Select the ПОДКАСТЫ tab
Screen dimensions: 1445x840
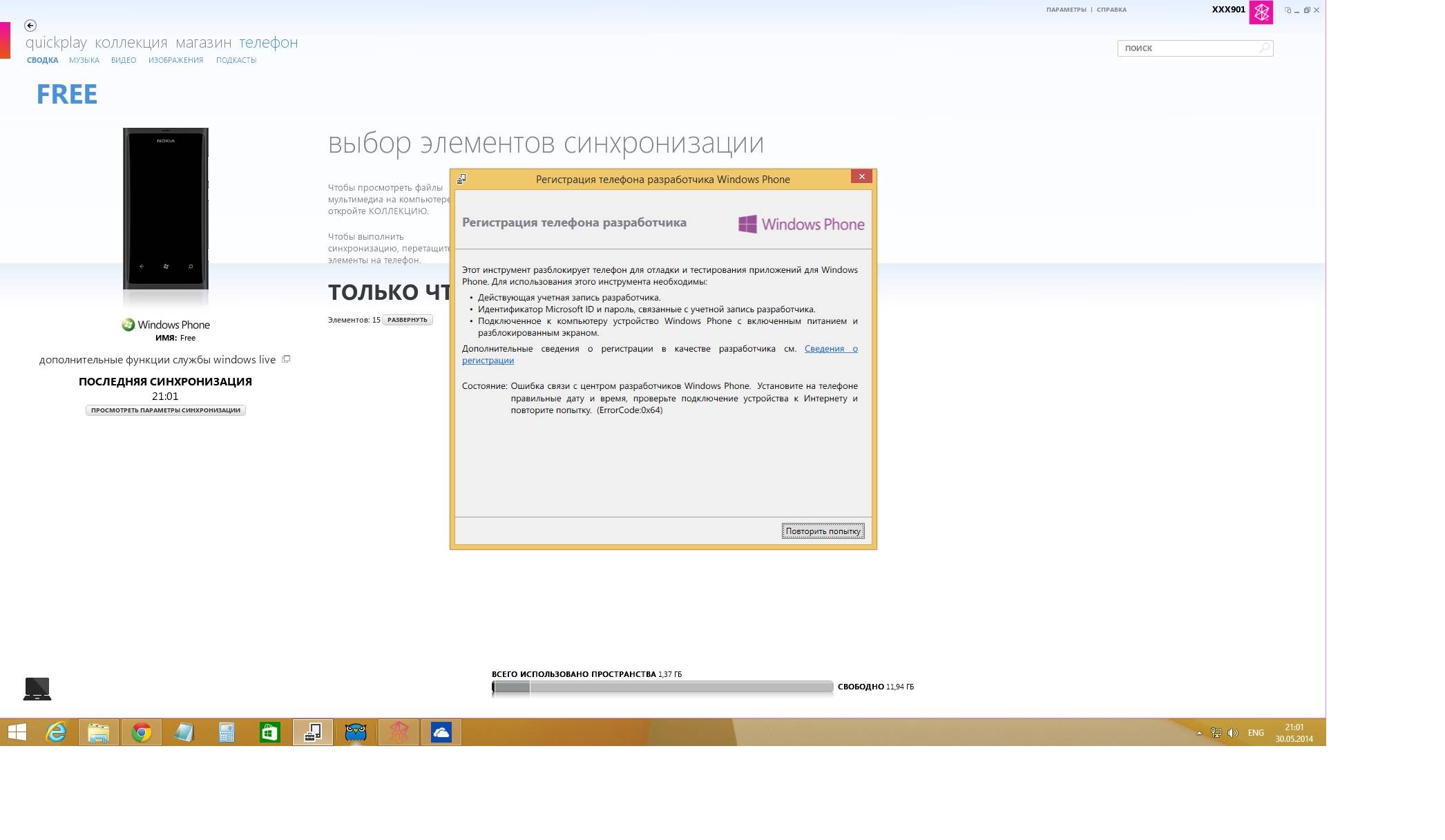tap(236, 60)
